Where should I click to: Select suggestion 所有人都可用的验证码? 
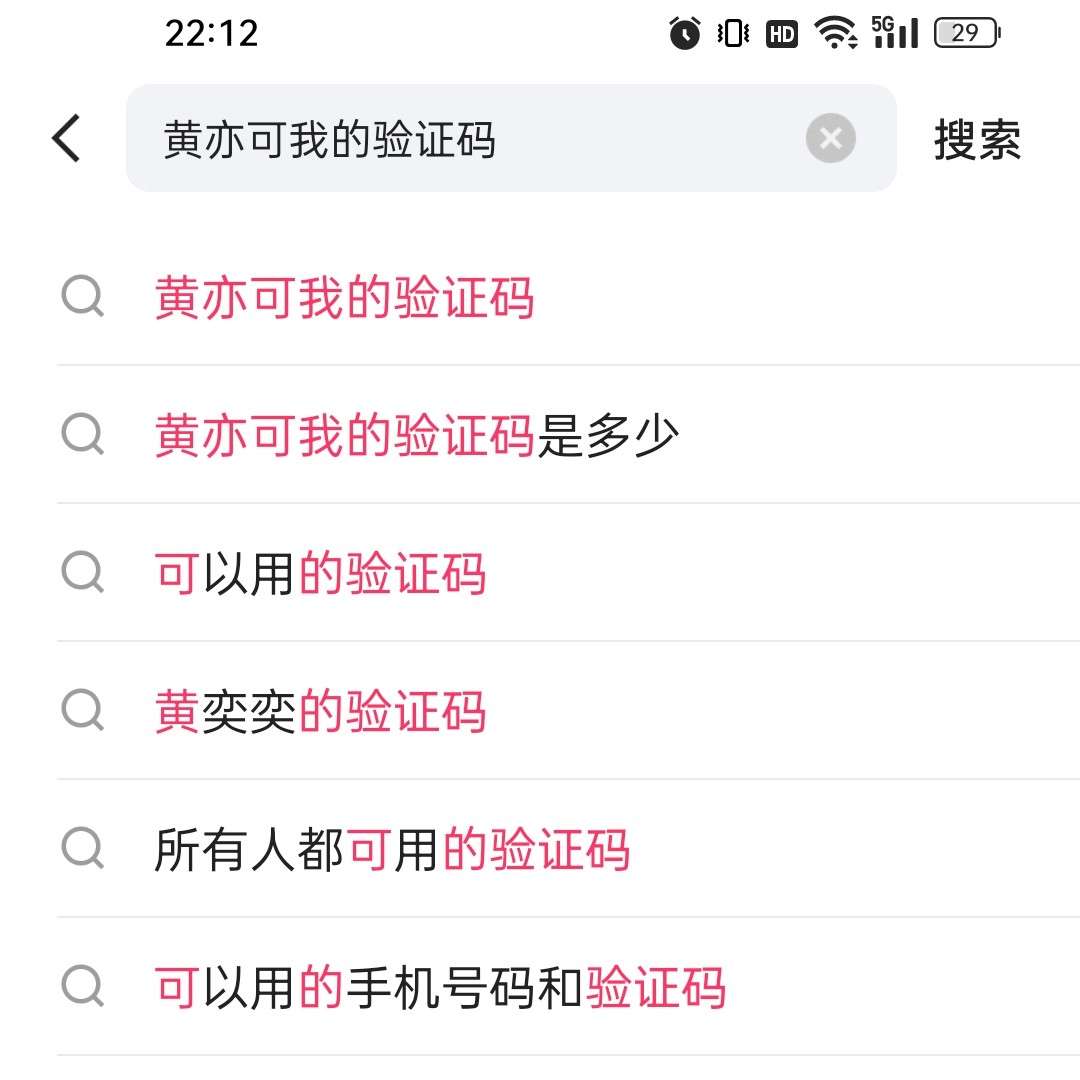point(392,850)
